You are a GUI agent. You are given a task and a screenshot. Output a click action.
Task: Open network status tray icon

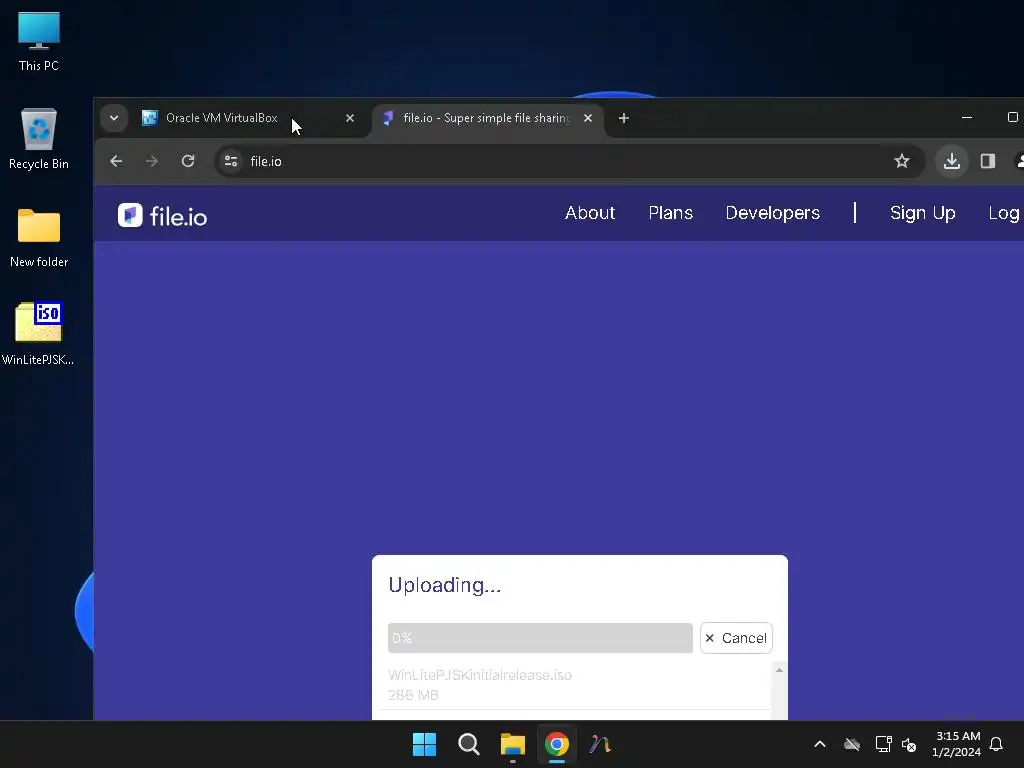(x=883, y=744)
